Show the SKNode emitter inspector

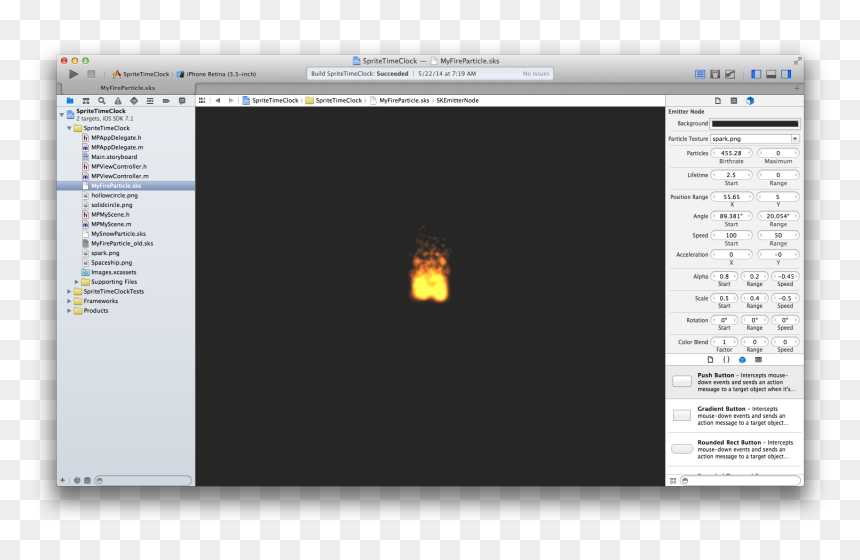tap(750, 101)
